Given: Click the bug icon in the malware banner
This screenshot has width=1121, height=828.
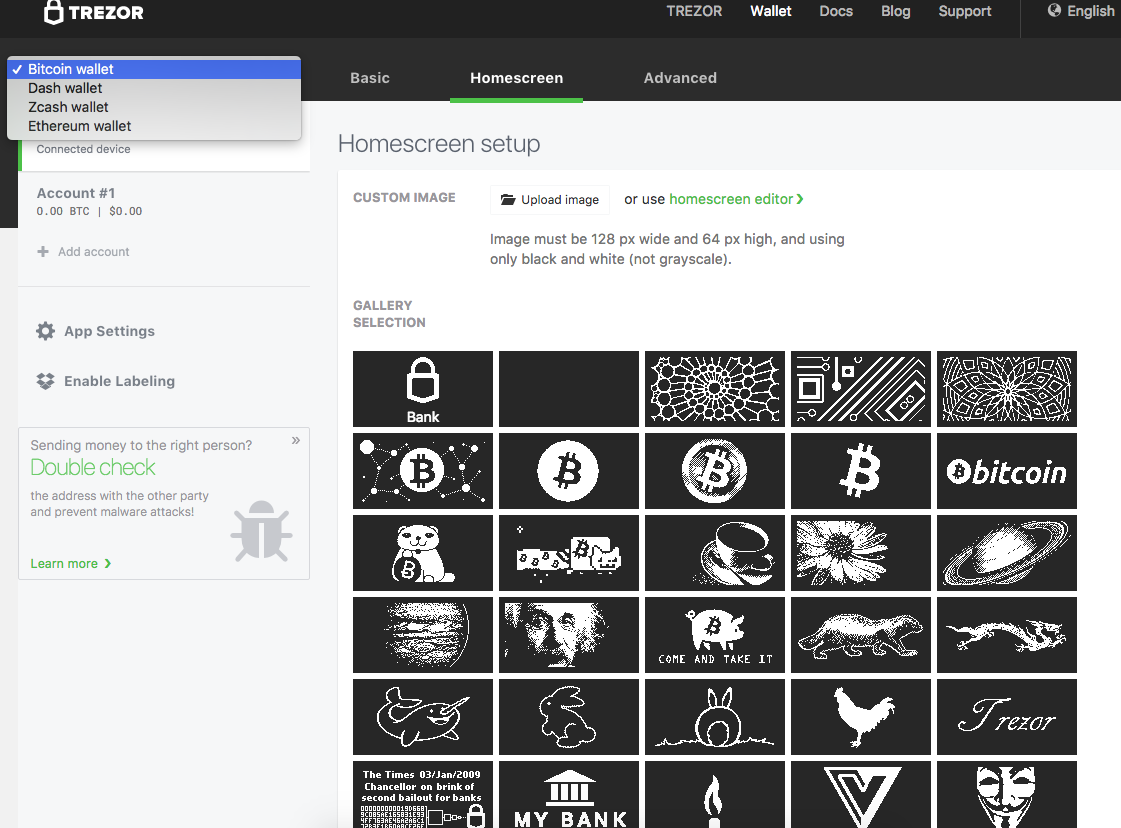Looking at the screenshot, I should (261, 531).
